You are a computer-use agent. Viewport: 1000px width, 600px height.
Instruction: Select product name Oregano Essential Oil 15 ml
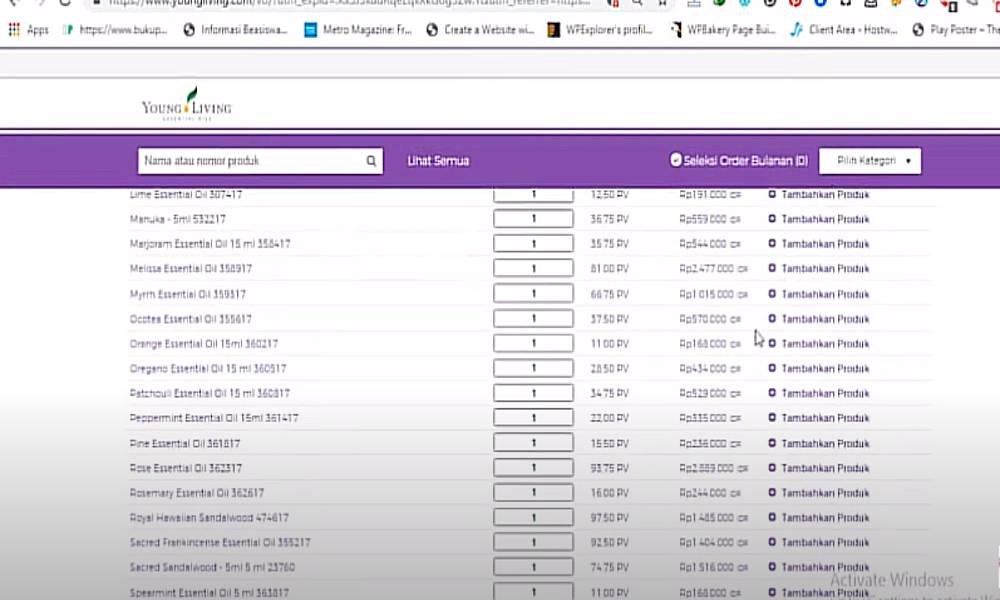coord(208,369)
